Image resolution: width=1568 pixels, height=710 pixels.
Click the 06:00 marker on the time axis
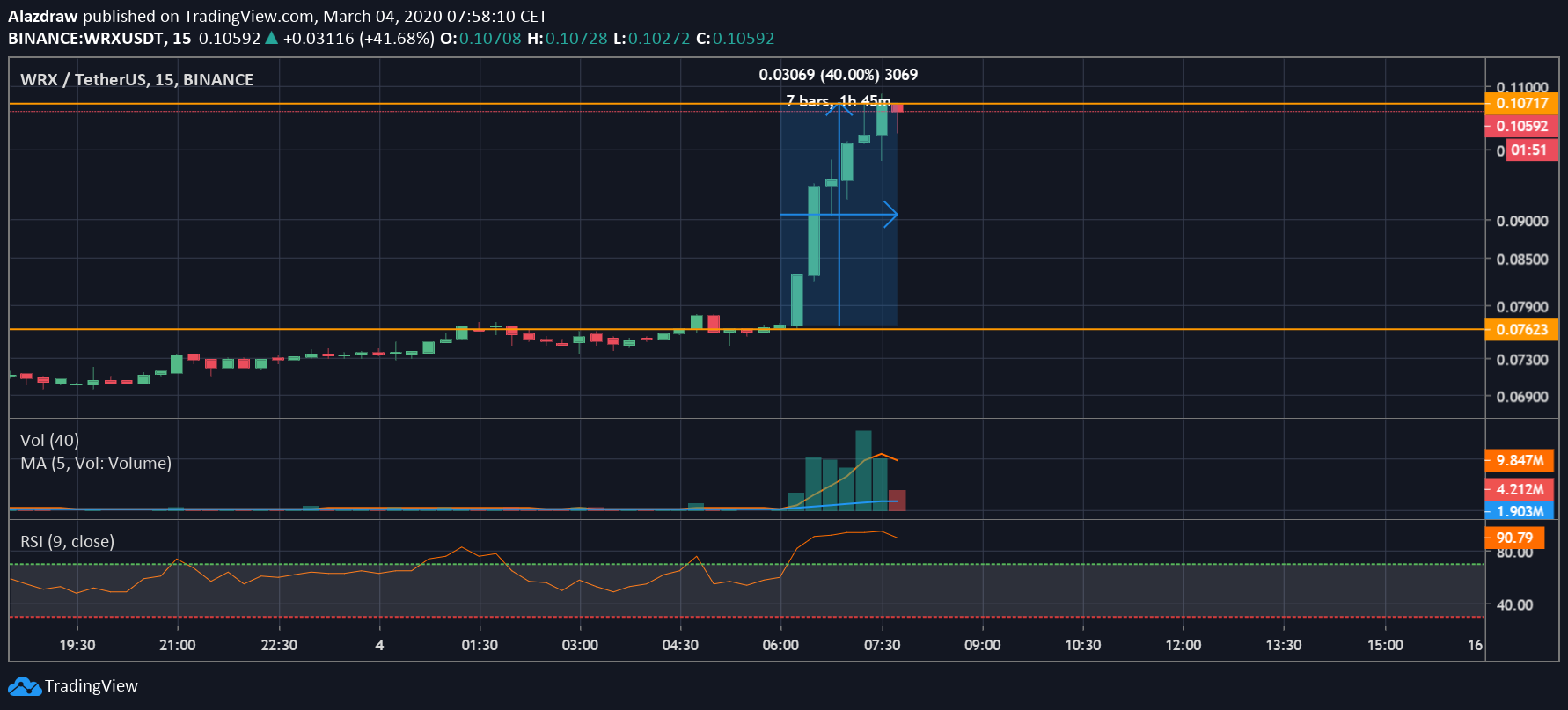780,645
